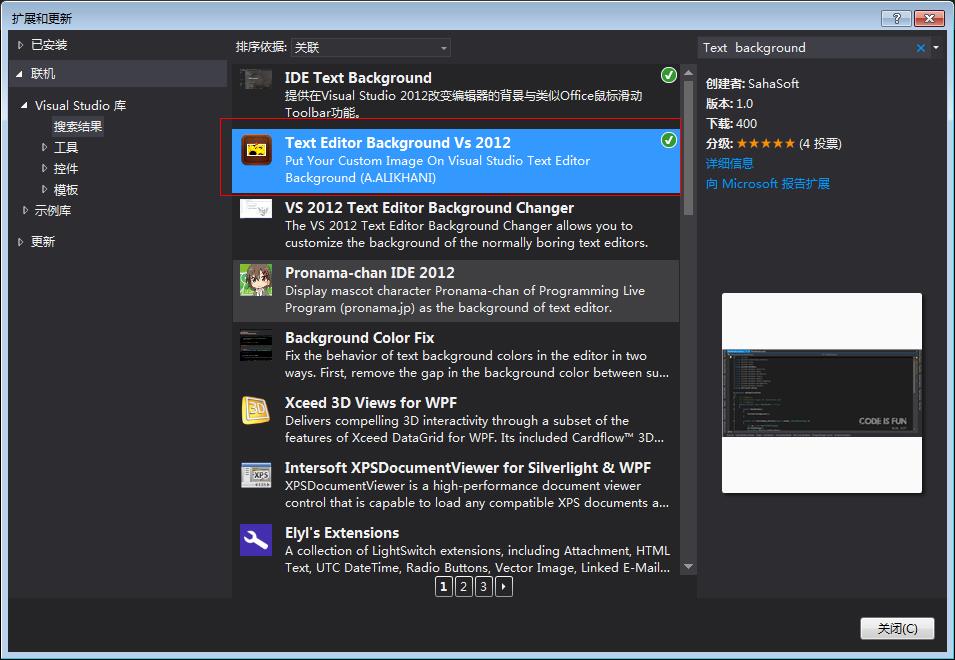Image resolution: width=955 pixels, height=660 pixels.
Task: Select Text Editor Background Vs 2012 title
Action: (x=398, y=143)
